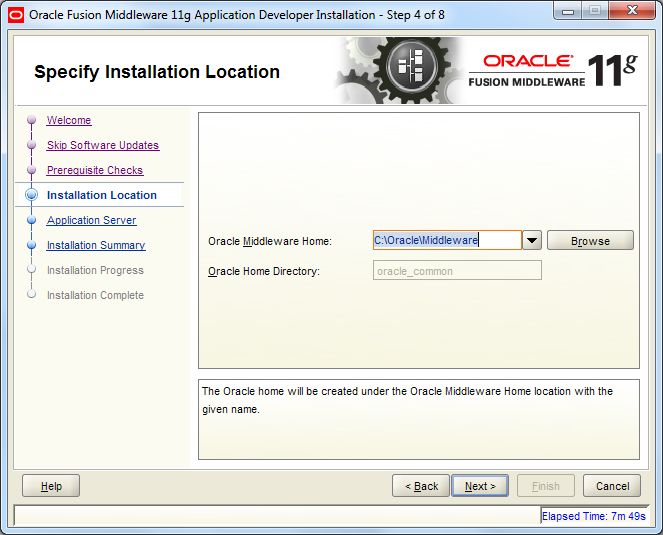This screenshot has width=663, height=535.
Task: Click the Installation Progress bullet icon
Action: (31, 269)
